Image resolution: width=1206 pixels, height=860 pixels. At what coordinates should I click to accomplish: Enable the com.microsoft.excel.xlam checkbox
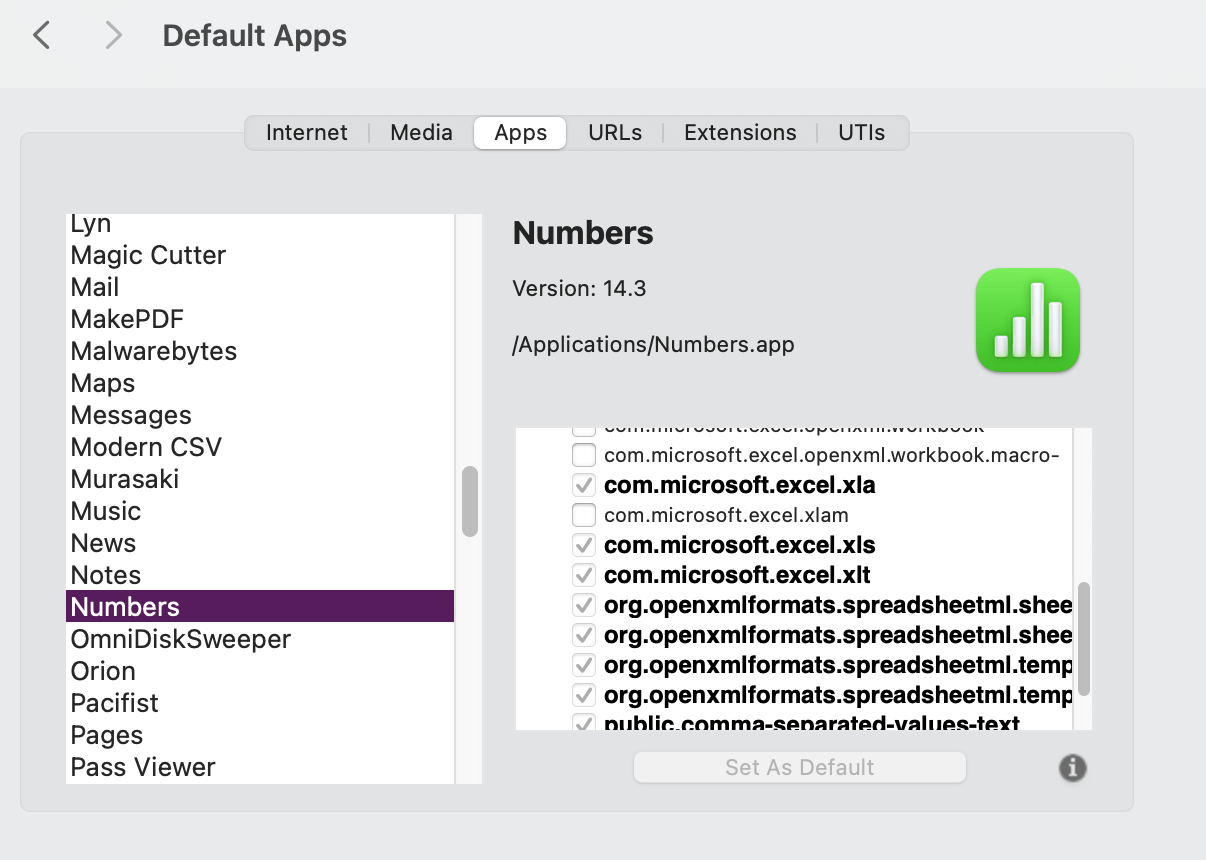coord(584,516)
